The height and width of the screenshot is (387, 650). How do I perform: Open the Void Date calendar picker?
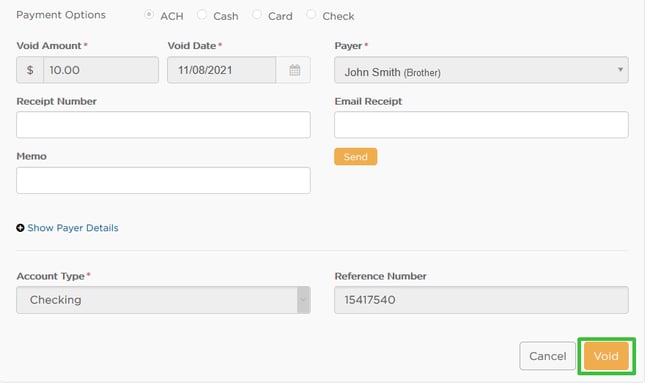[294, 70]
